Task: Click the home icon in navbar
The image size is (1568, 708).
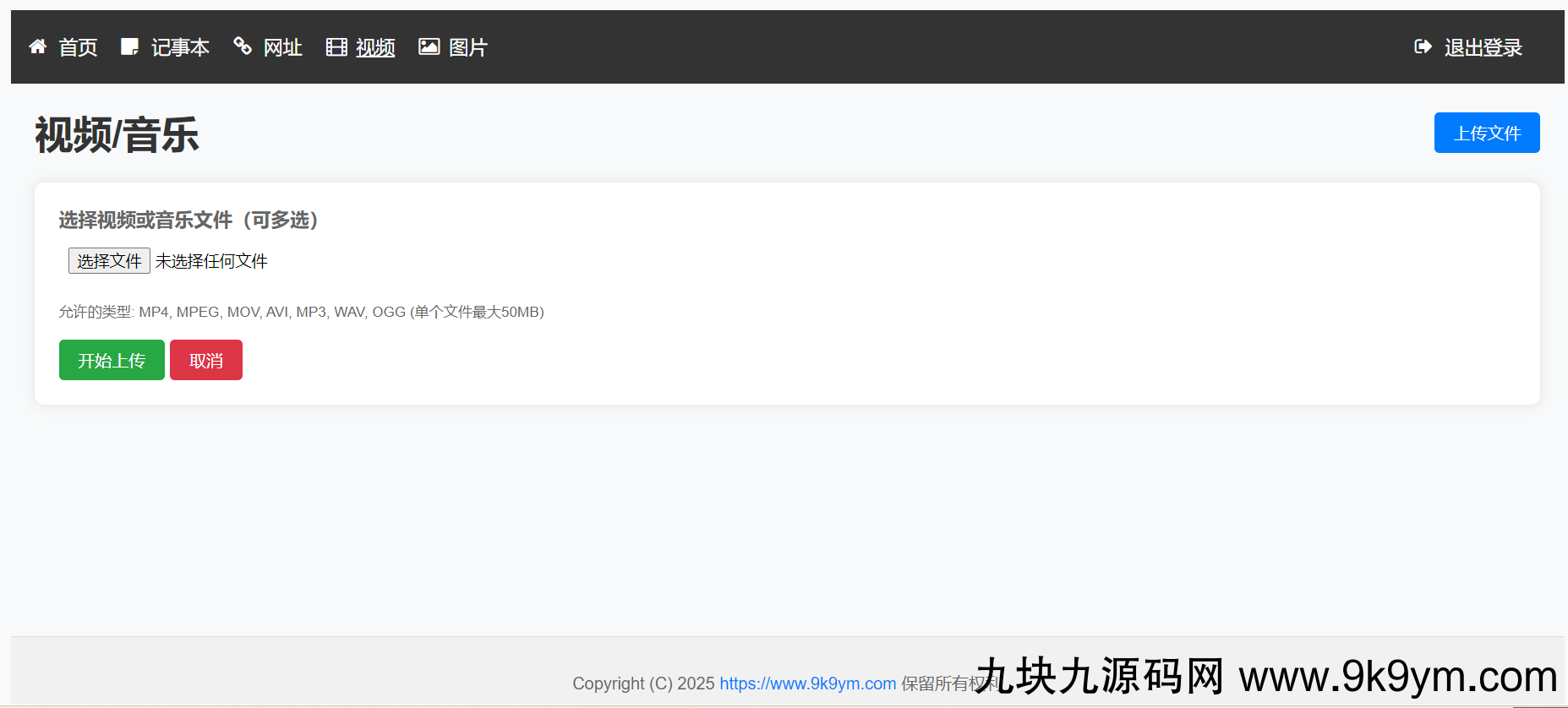Action: coord(38,47)
